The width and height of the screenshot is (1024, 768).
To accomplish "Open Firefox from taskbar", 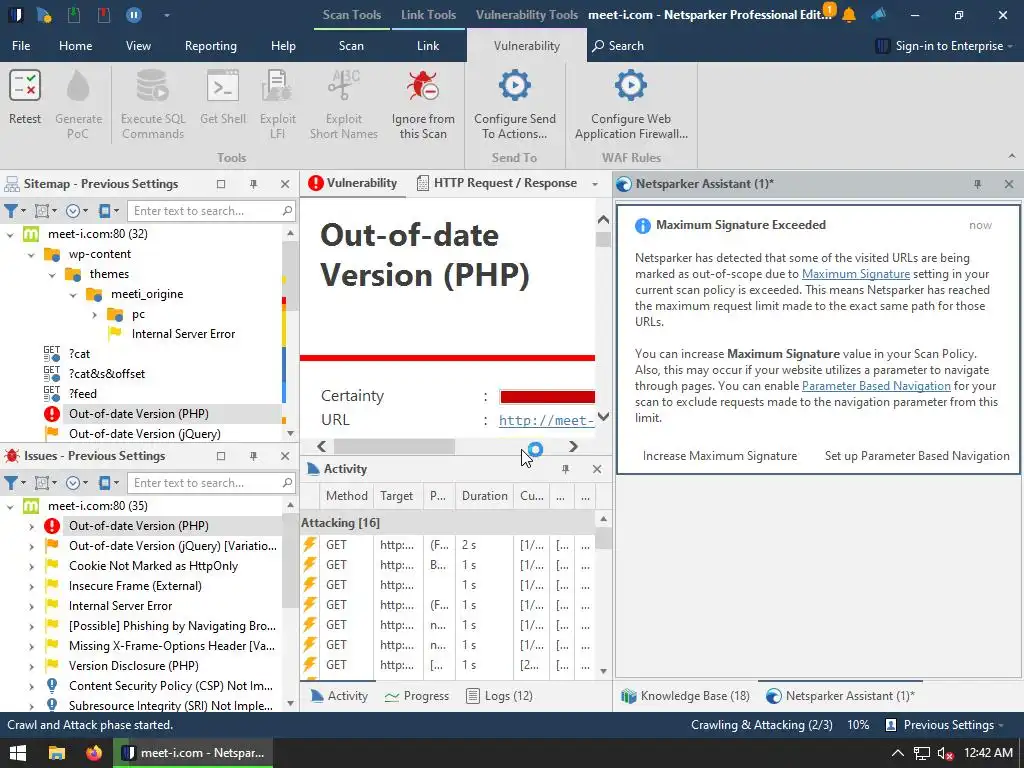I will (94, 753).
